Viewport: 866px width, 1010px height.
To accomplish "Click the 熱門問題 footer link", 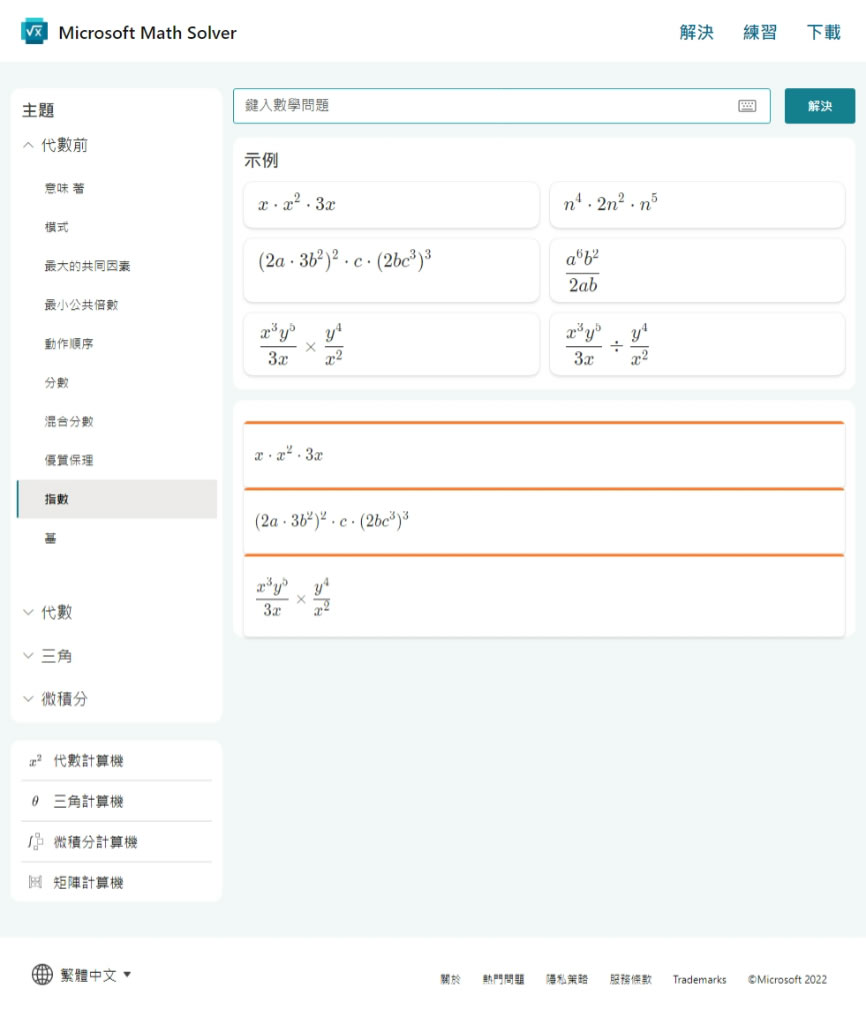I will point(503,979).
